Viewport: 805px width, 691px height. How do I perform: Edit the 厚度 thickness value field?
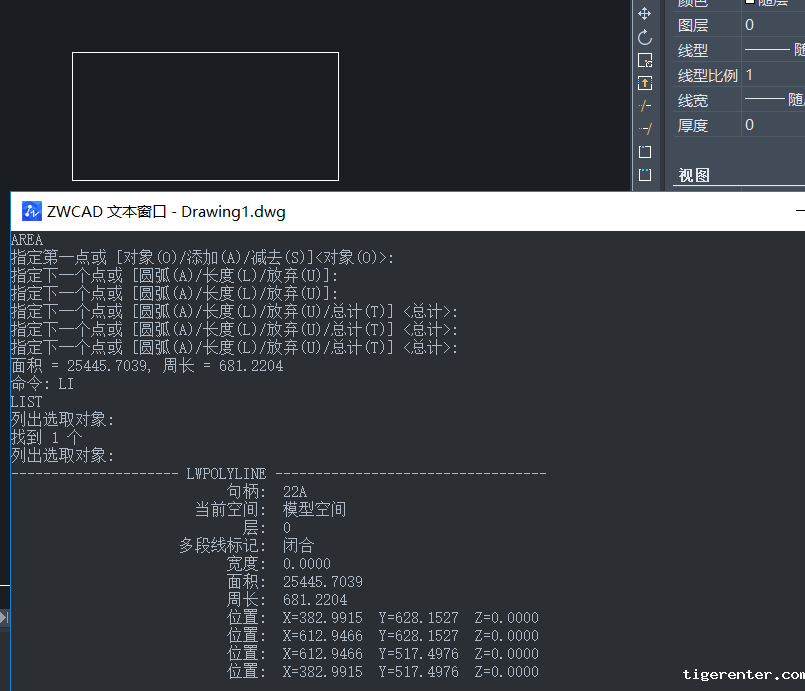click(x=772, y=125)
